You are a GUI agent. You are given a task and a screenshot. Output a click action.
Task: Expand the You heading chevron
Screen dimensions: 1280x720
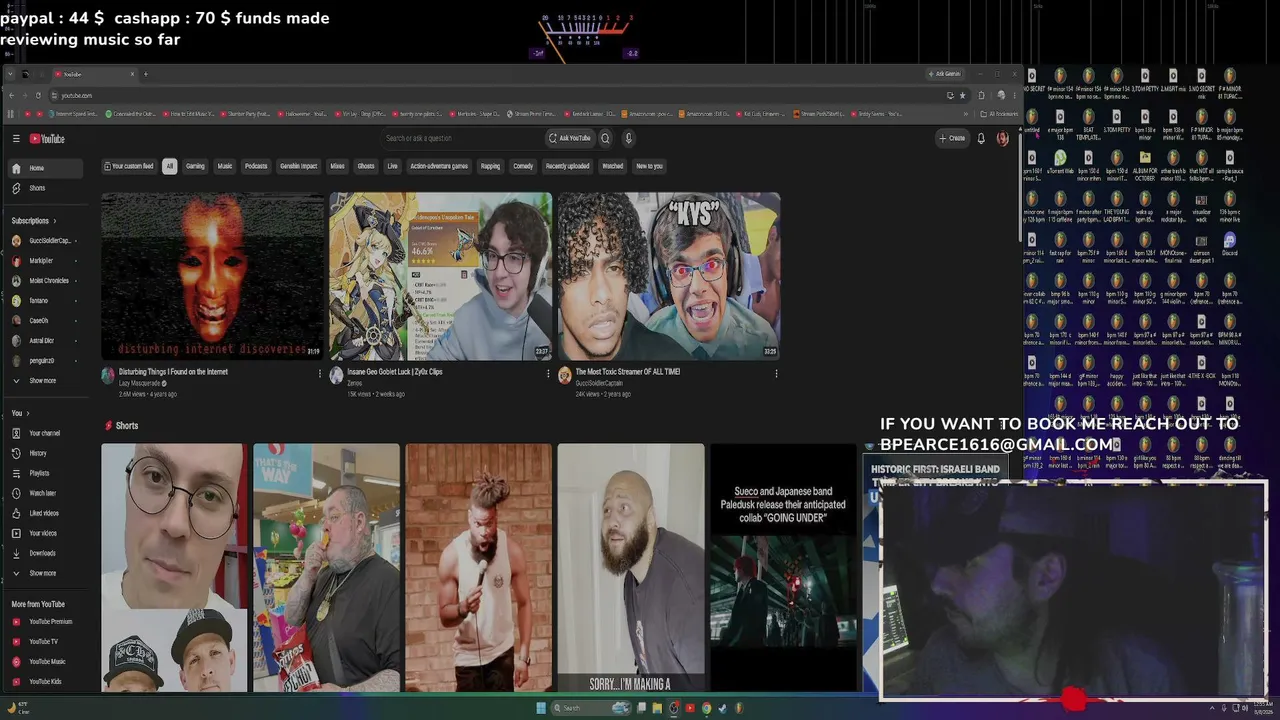click(x=28, y=414)
